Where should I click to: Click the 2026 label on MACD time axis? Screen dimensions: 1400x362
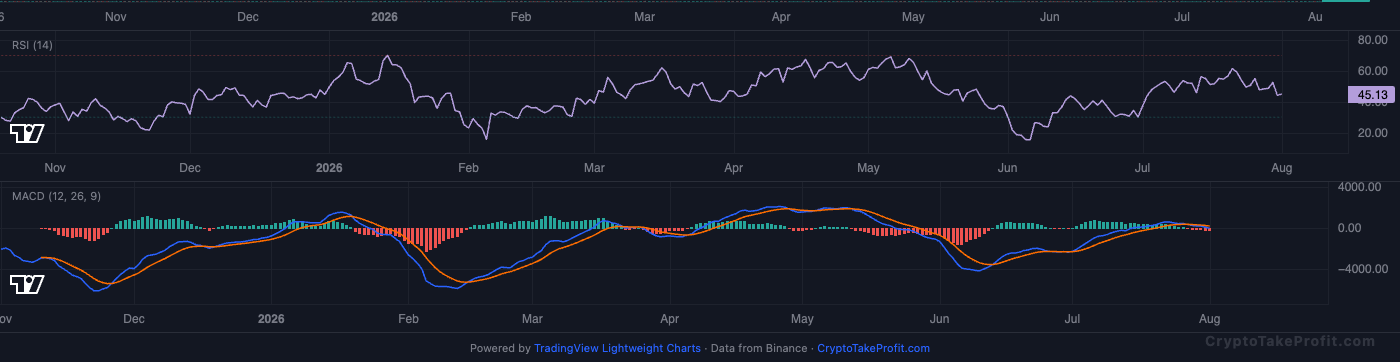click(x=271, y=319)
